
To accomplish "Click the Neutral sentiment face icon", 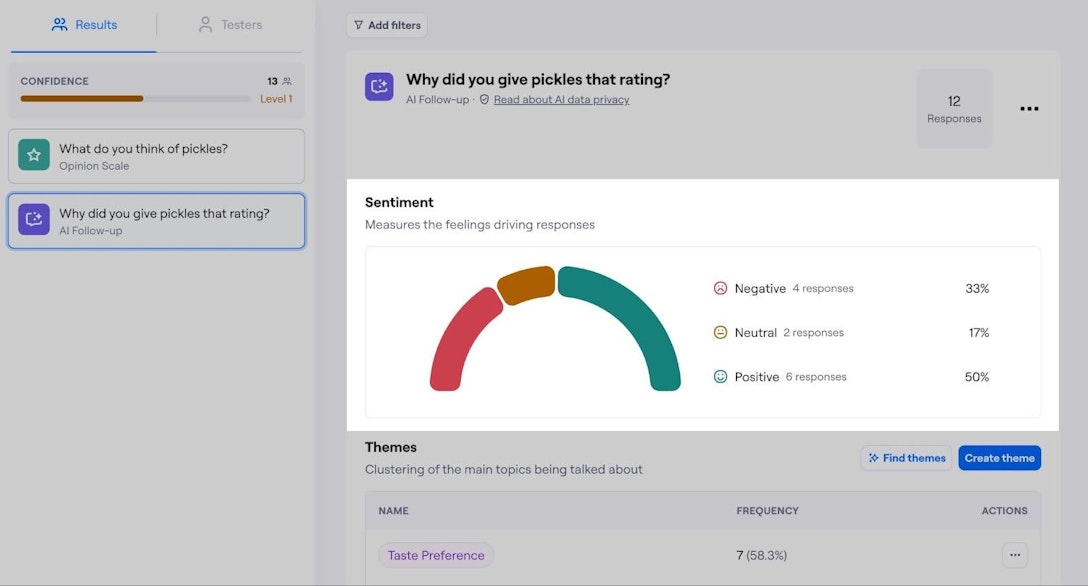I will click(x=720, y=332).
